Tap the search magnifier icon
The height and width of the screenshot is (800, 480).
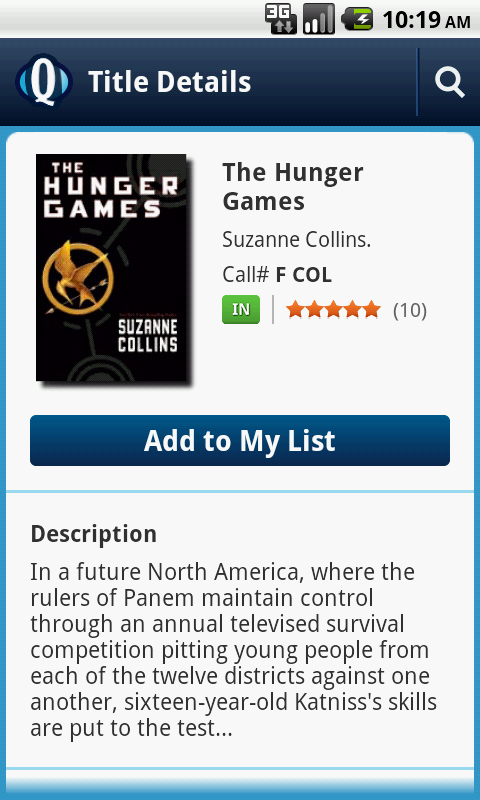449,83
